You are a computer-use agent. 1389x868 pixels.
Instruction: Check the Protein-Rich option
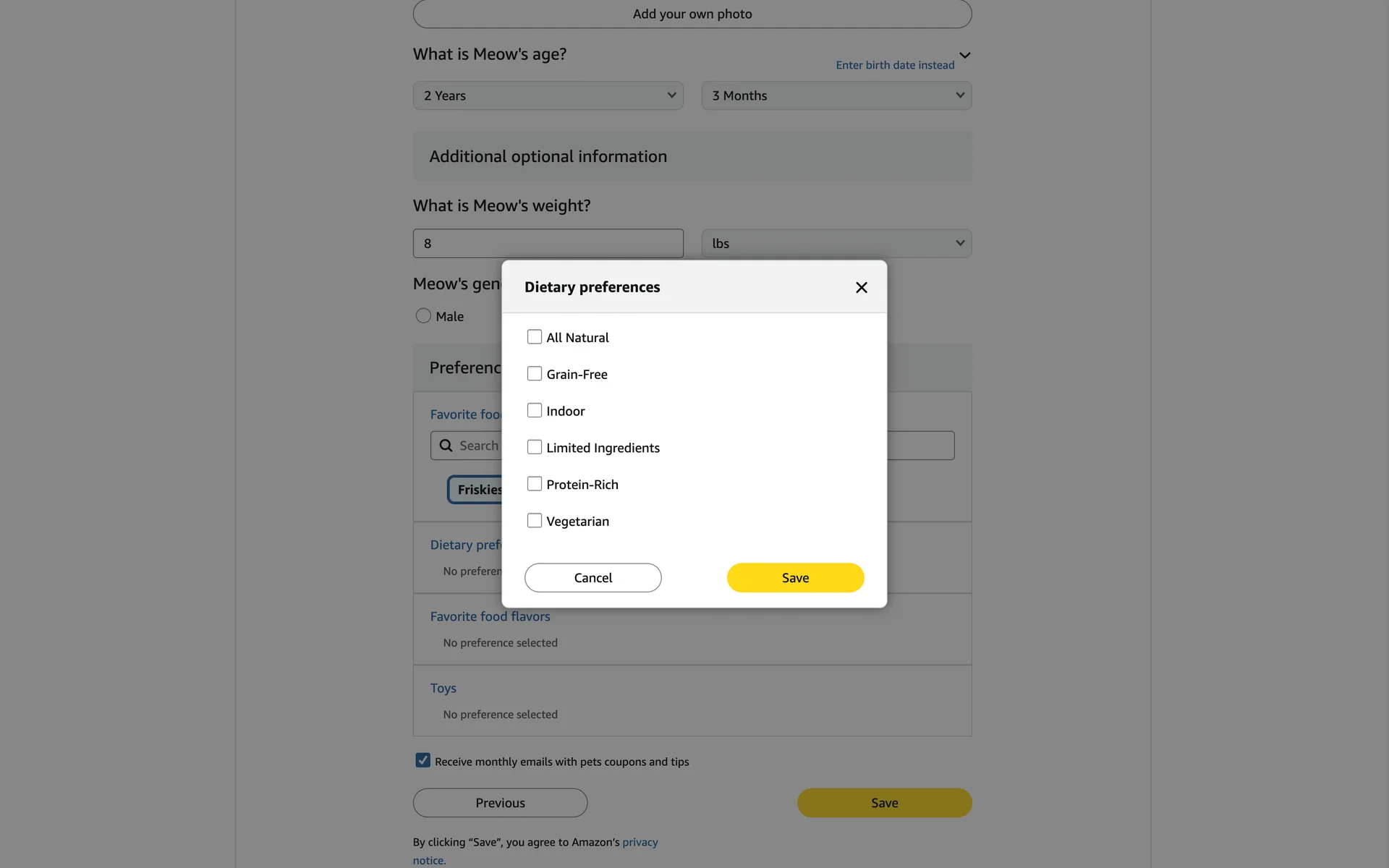point(535,484)
